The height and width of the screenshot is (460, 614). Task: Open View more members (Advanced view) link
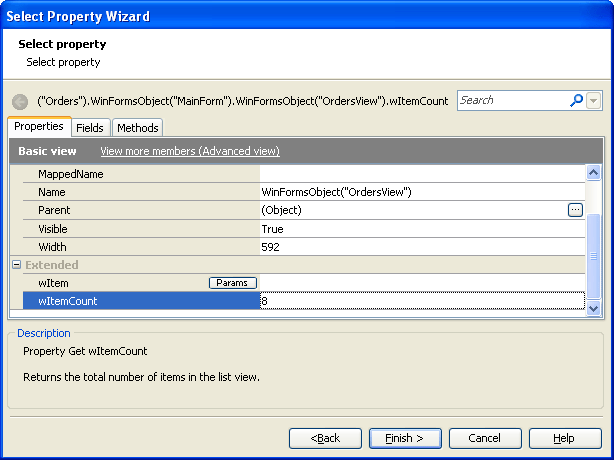[x=190, y=151]
